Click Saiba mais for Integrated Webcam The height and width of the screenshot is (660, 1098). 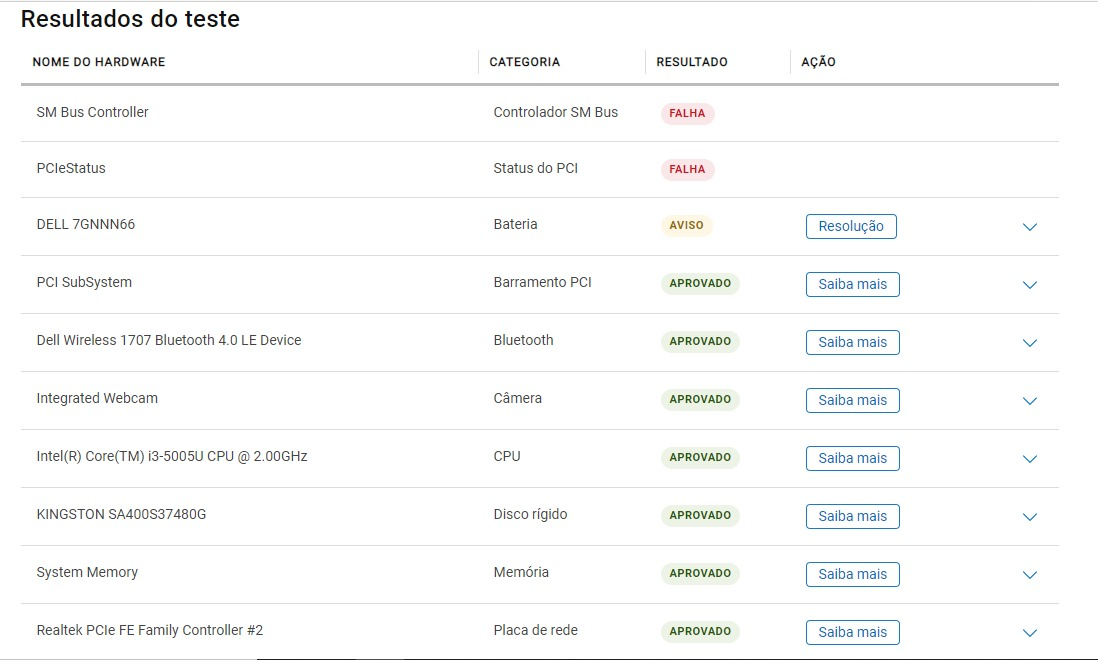pos(852,400)
